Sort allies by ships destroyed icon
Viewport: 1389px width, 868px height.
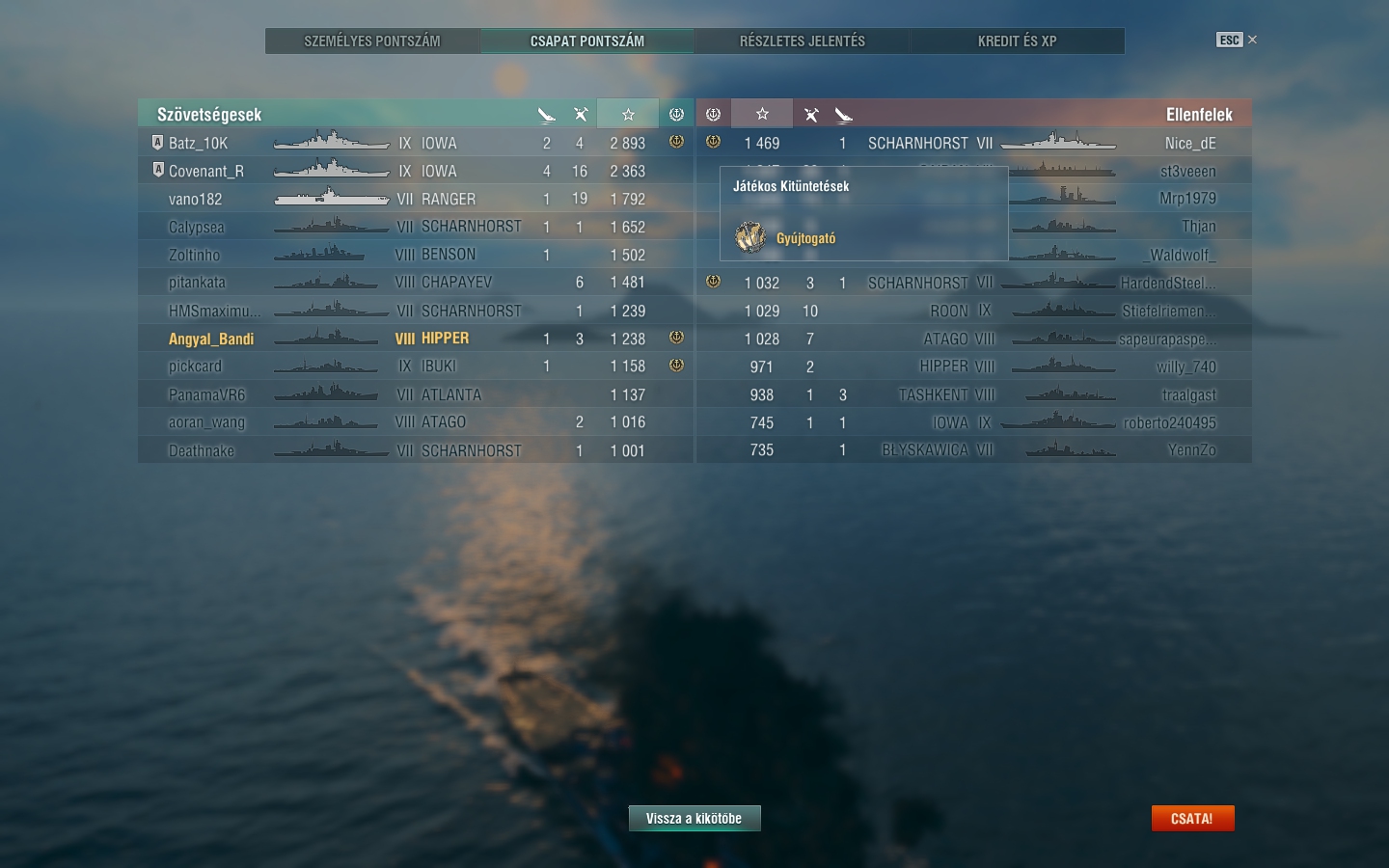[581, 115]
